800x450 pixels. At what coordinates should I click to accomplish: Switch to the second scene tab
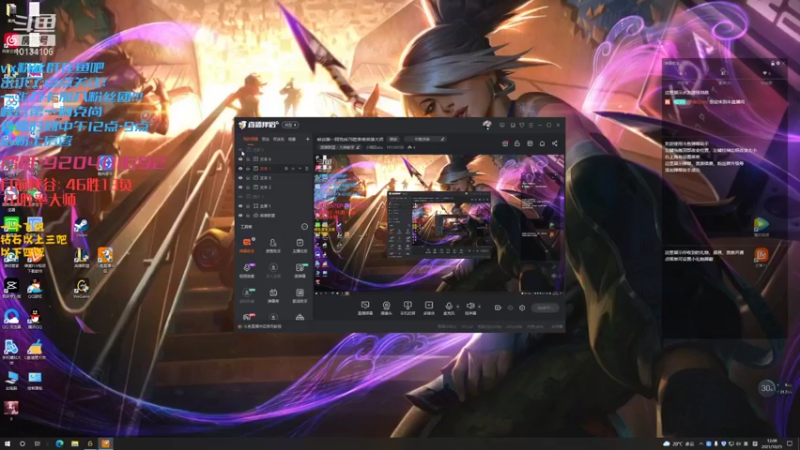[266, 139]
